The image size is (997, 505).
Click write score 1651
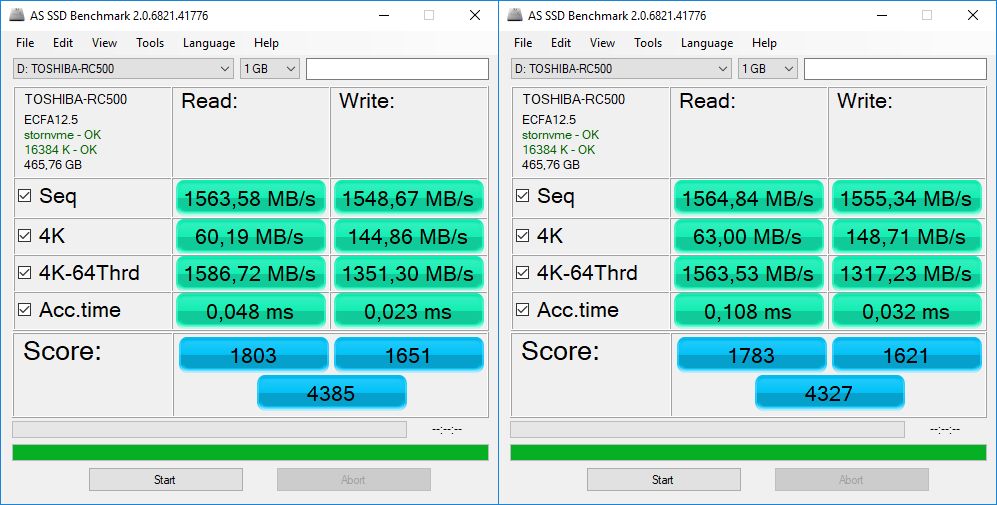[x=409, y=354]
